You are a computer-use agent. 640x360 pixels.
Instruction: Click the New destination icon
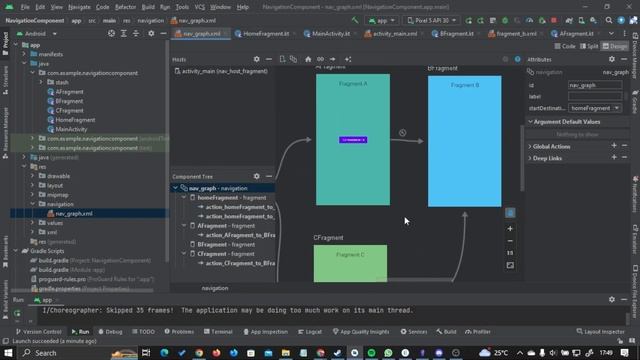pyautogui.click(x=282, y=59)
